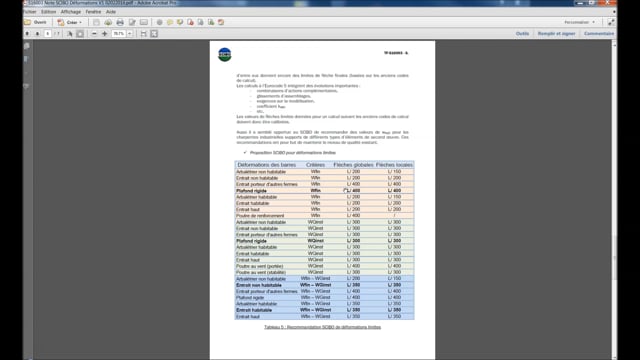Activate the text selection cursor tool
This screenshot has height=360, width=640.
[69, 33]
